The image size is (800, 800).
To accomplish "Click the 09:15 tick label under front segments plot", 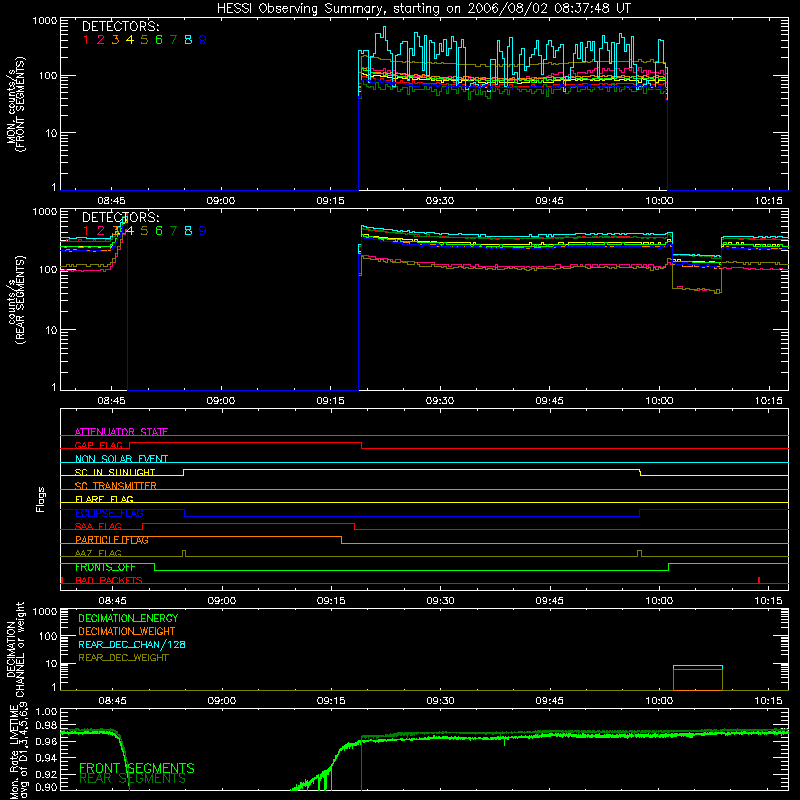I will click(330, 201).
